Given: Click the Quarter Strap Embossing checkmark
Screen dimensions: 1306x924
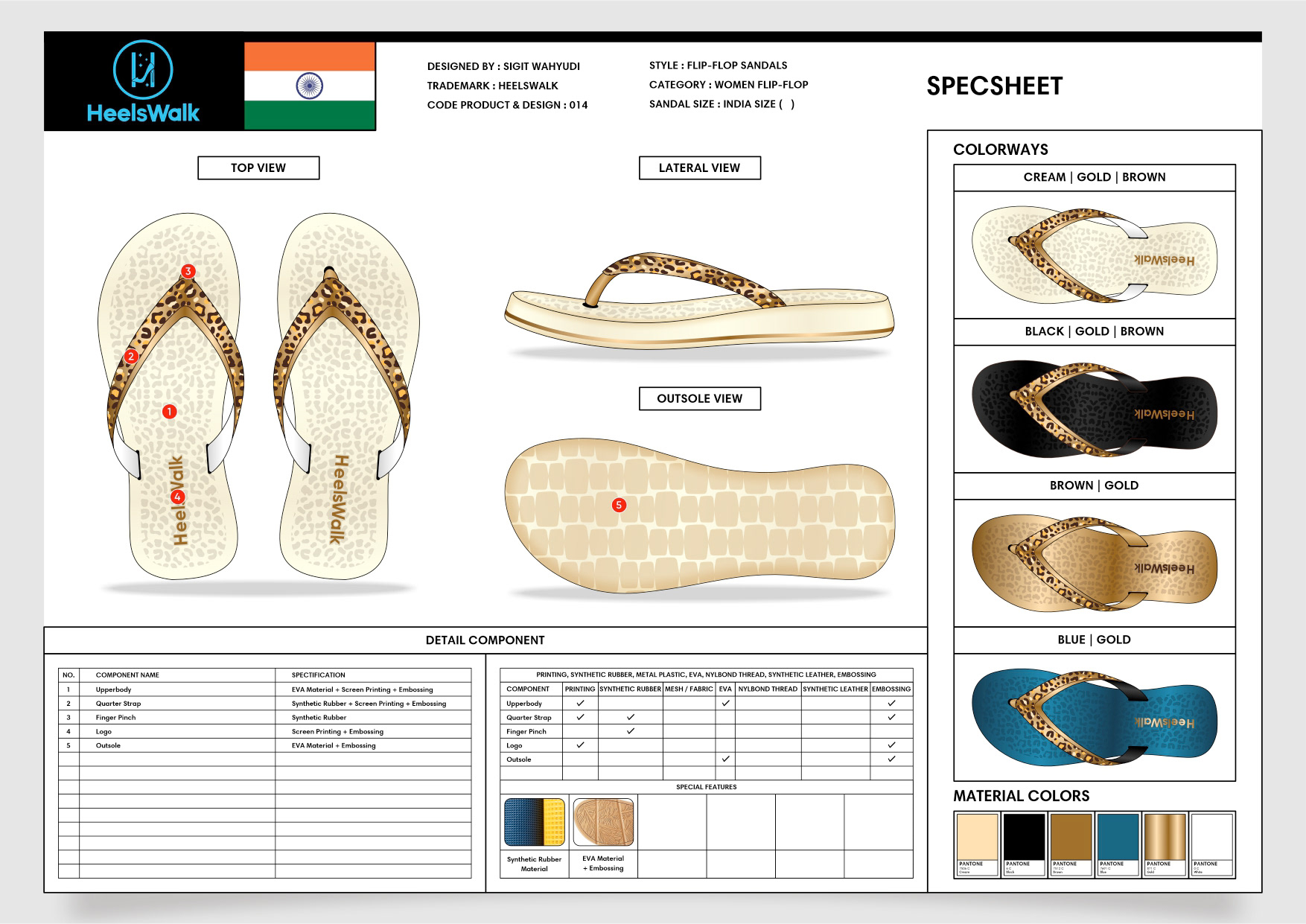Looking at the screenshot, I should tap(891, 717).
